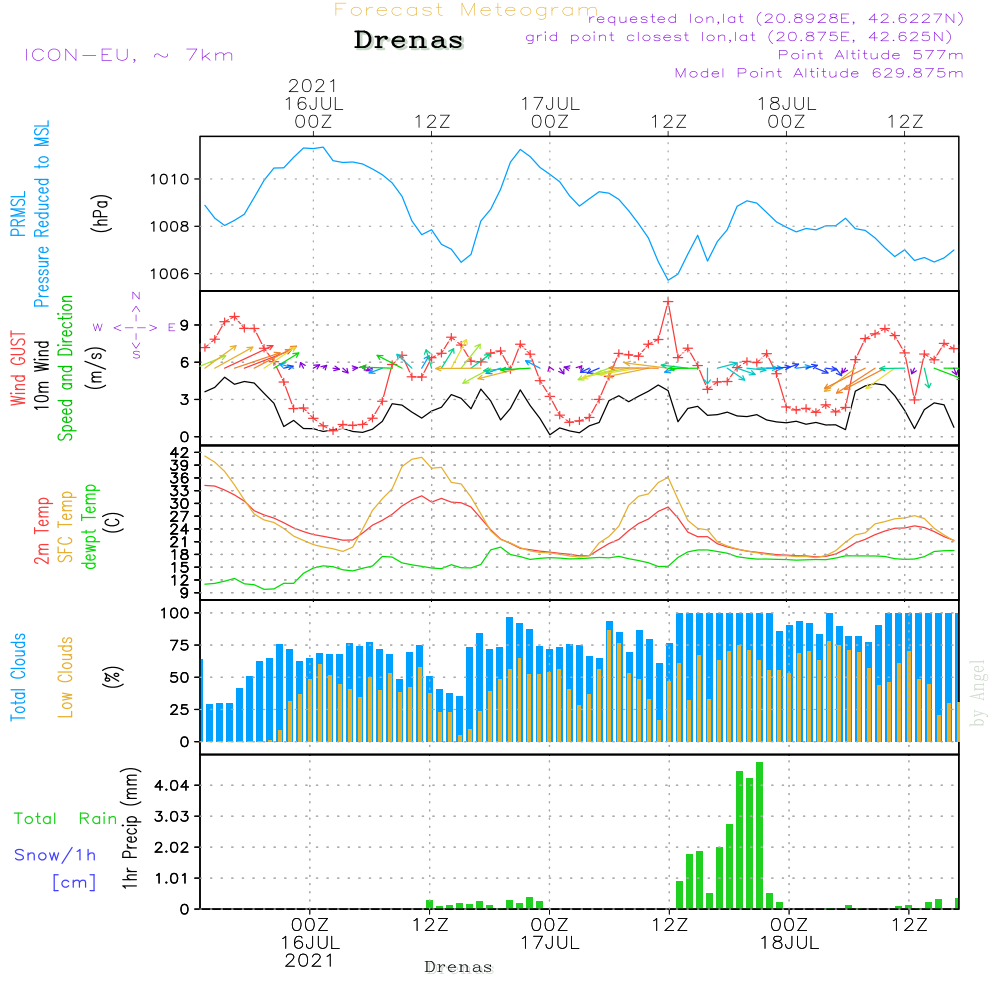Click the wind direction compass rose legend
1000x1000 pixels.
(x=136, y=327)
